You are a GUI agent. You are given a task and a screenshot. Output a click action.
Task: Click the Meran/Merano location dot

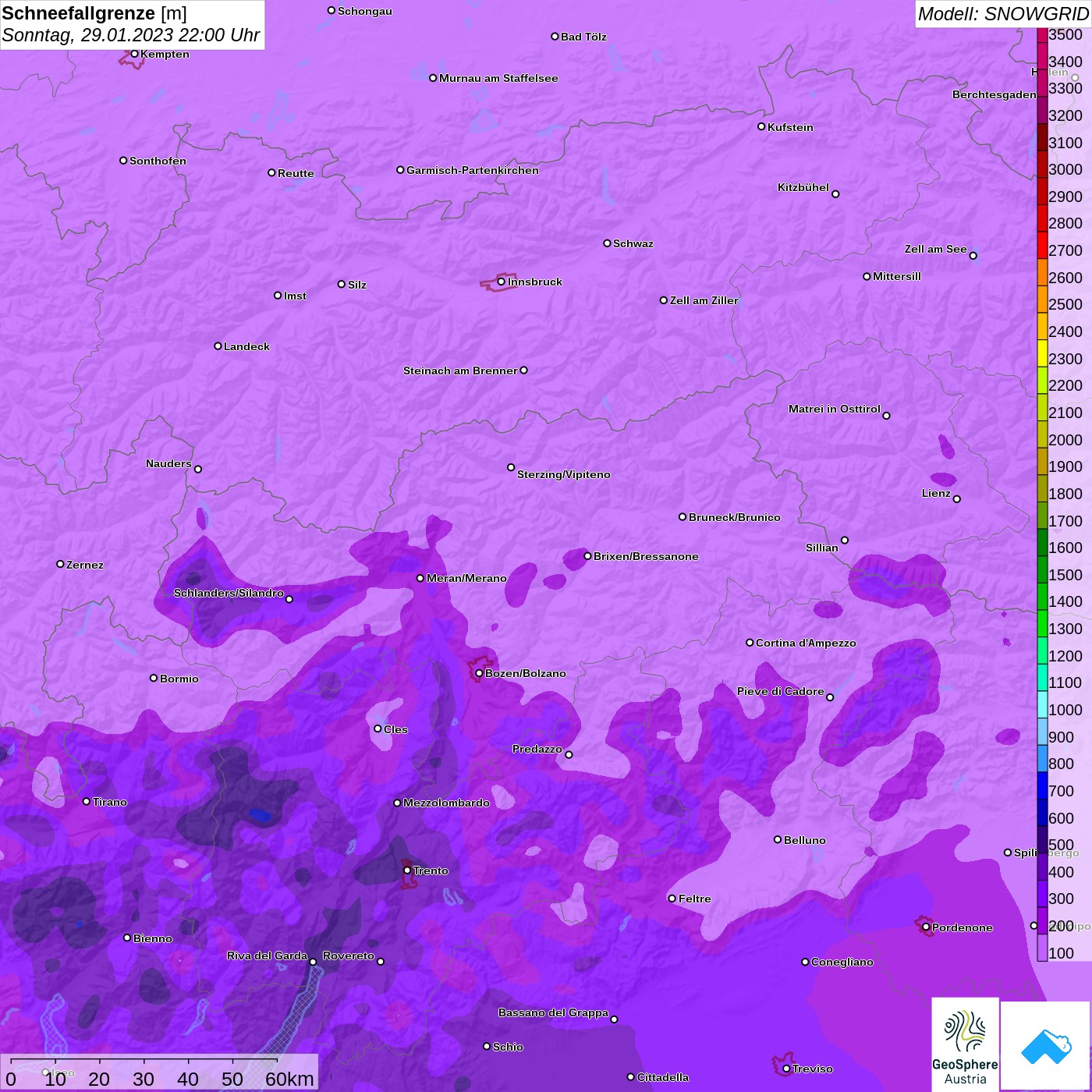click(420, 578)
